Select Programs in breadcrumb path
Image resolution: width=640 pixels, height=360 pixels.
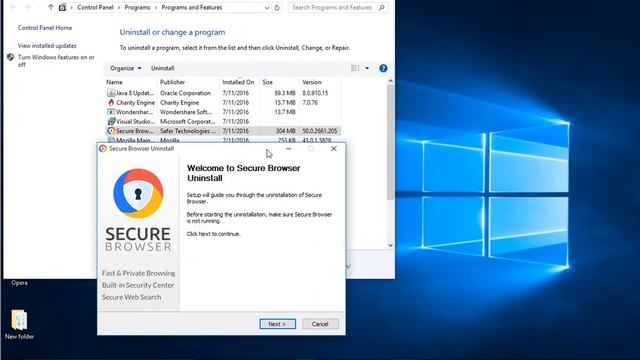click(137, 7)
